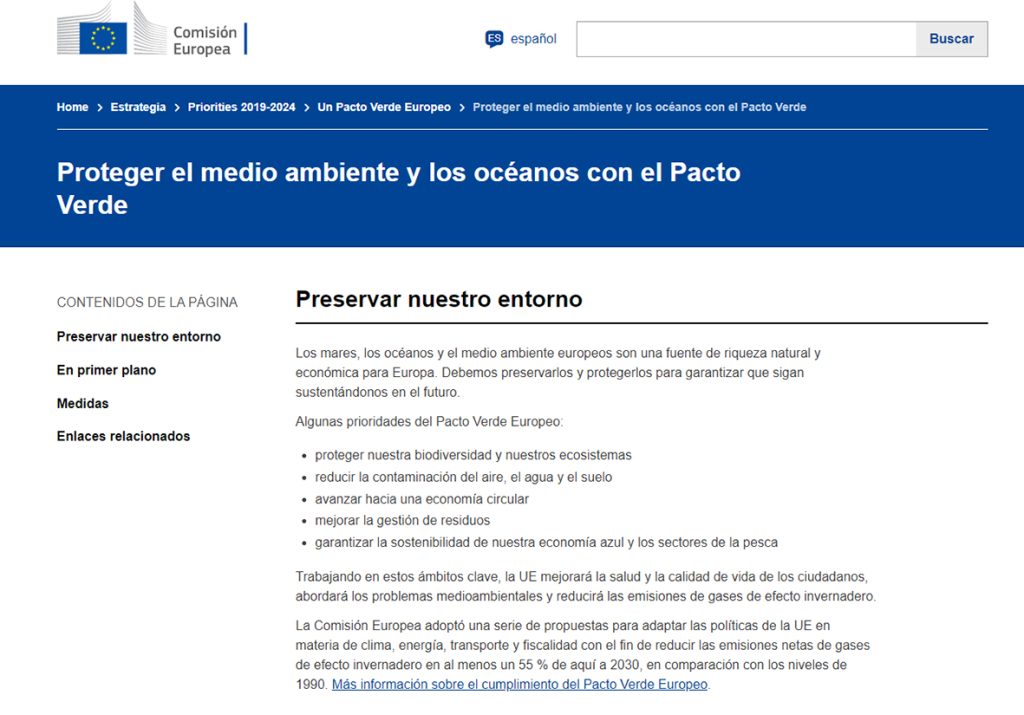1024x715 pixels.
Task: Go to Home in breadcrumb
Action: coord(72,107)
